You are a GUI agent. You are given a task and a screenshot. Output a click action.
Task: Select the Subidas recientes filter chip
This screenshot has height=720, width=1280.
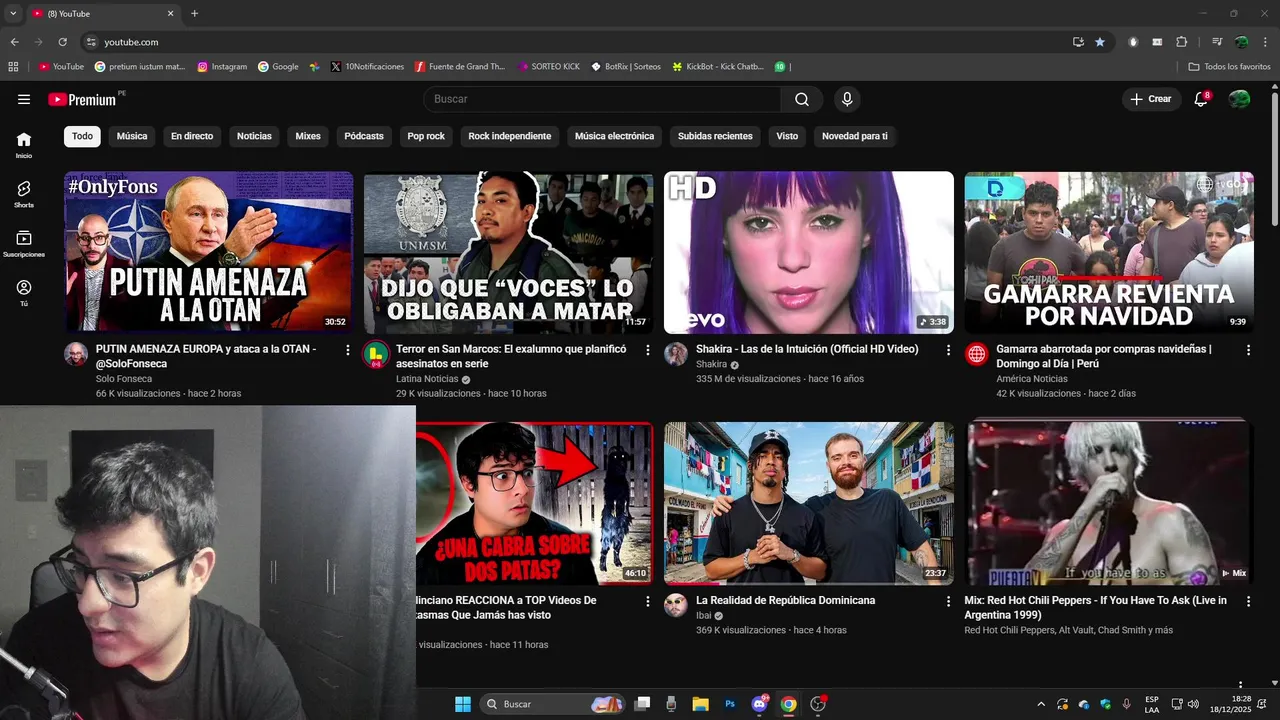coord(715,136)
